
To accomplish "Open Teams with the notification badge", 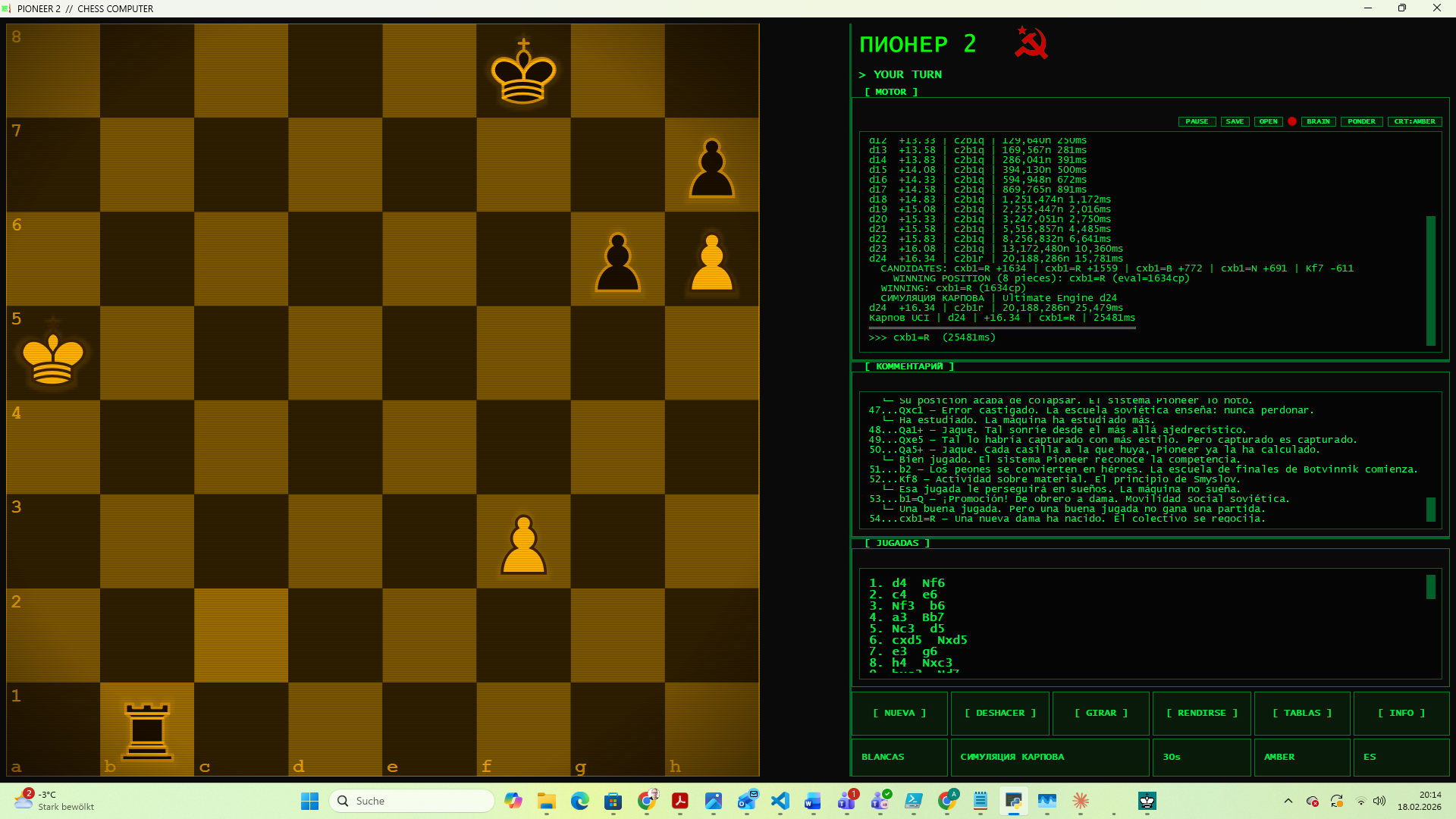I will (x=847, y=801).
